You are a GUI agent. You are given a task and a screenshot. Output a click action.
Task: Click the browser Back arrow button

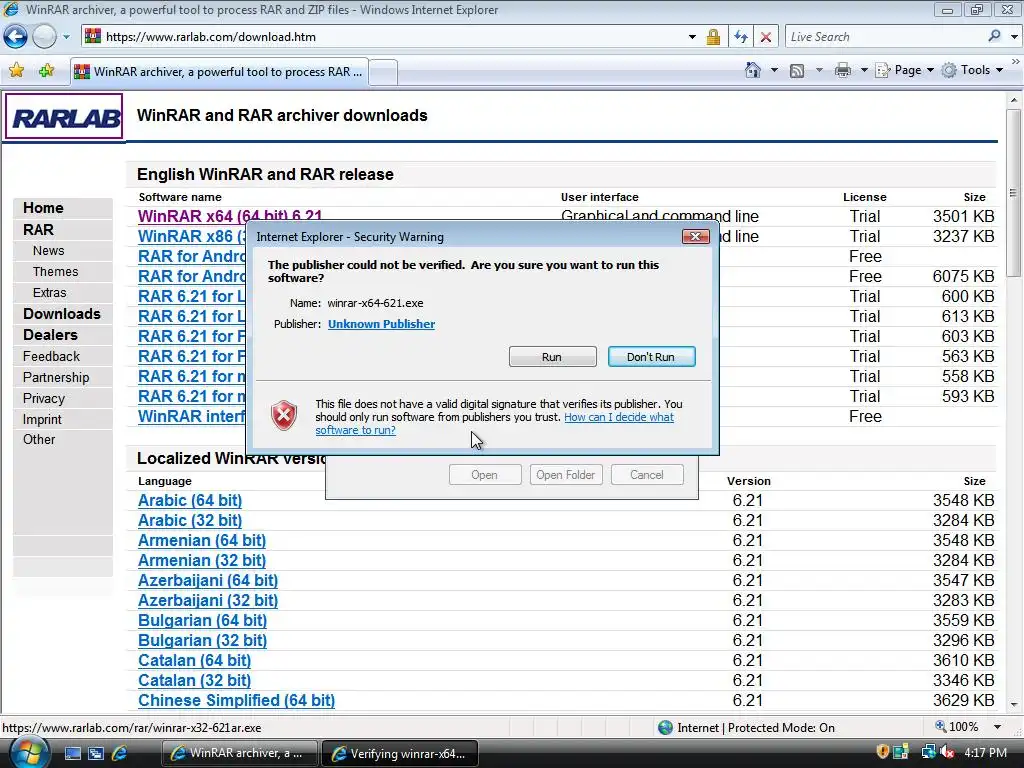click(16, 37)
